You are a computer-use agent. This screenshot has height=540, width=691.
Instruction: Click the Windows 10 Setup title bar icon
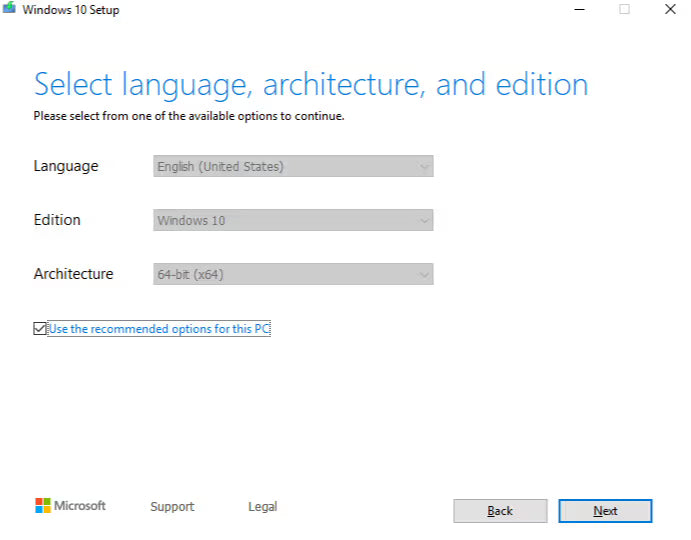pos(9,8)
